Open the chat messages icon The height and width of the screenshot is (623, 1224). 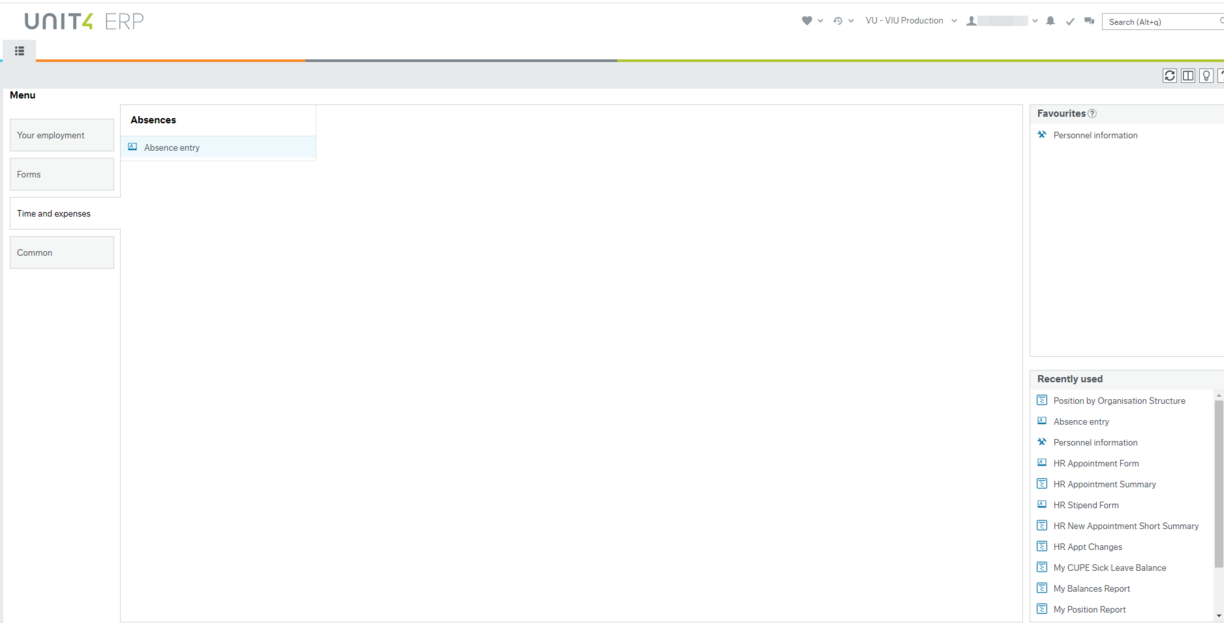[1089, 21]
